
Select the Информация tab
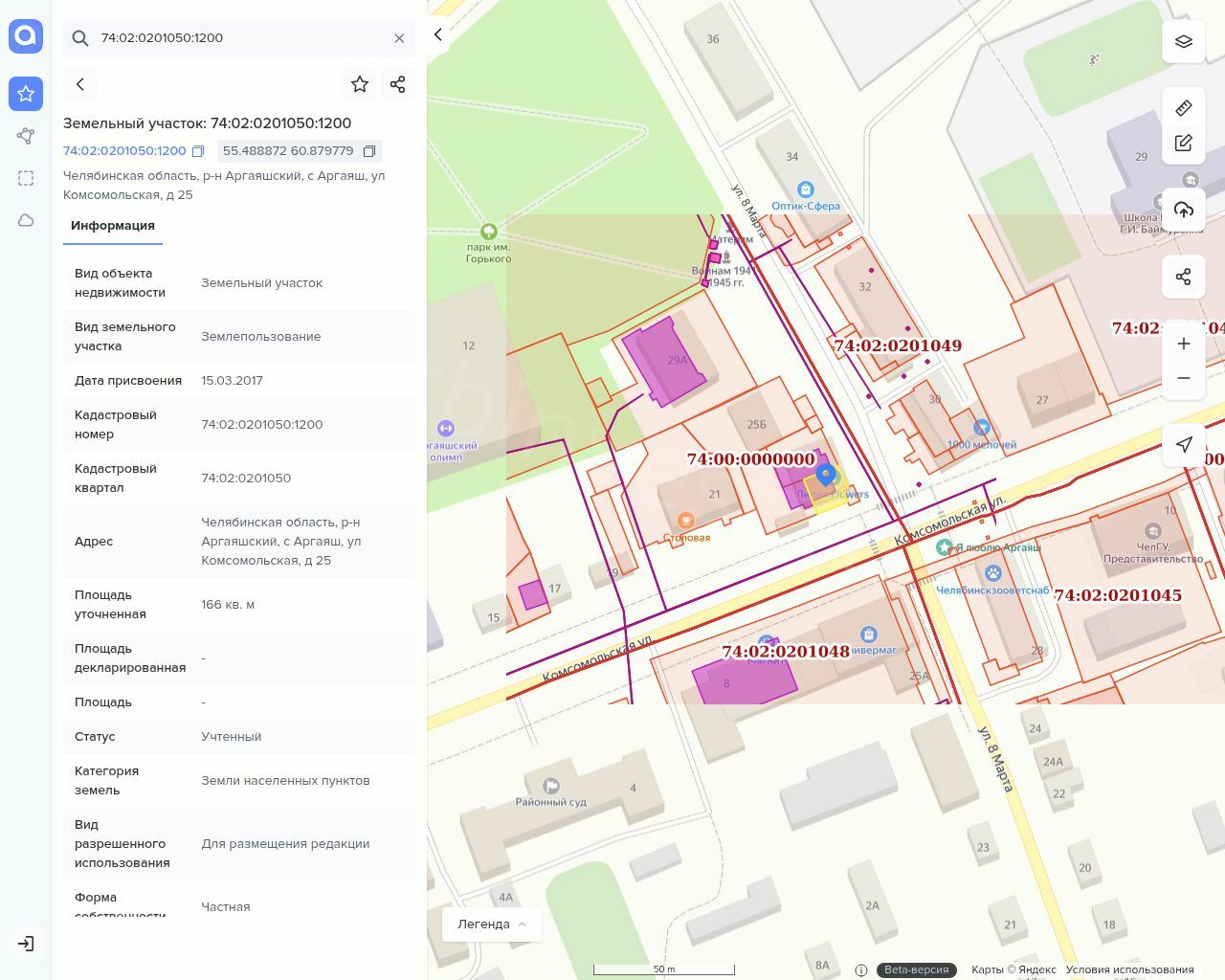click(113, 226)
